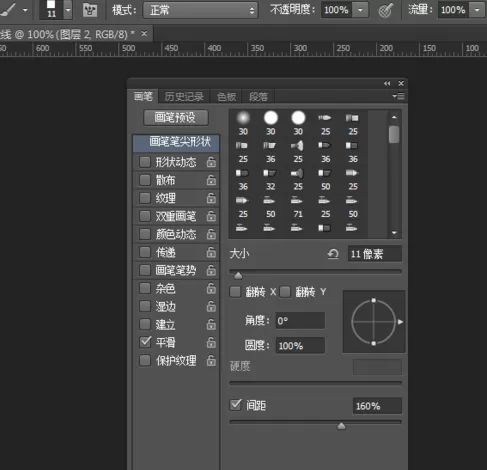This screenshot has height=470, width=487.
Task: Select the Brush tool icon in options bar
Action: click(x=7, y=9)
